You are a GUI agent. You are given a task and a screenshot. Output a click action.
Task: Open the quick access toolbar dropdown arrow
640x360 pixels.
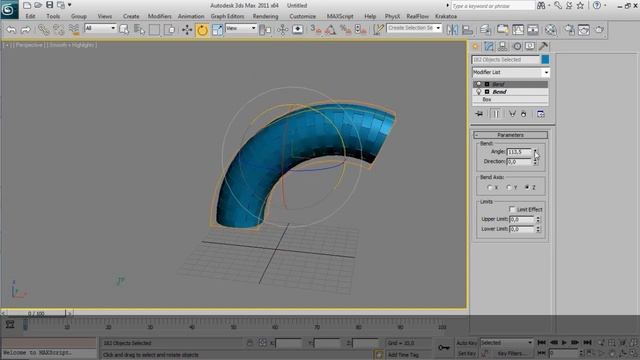[x=69, y=5]
